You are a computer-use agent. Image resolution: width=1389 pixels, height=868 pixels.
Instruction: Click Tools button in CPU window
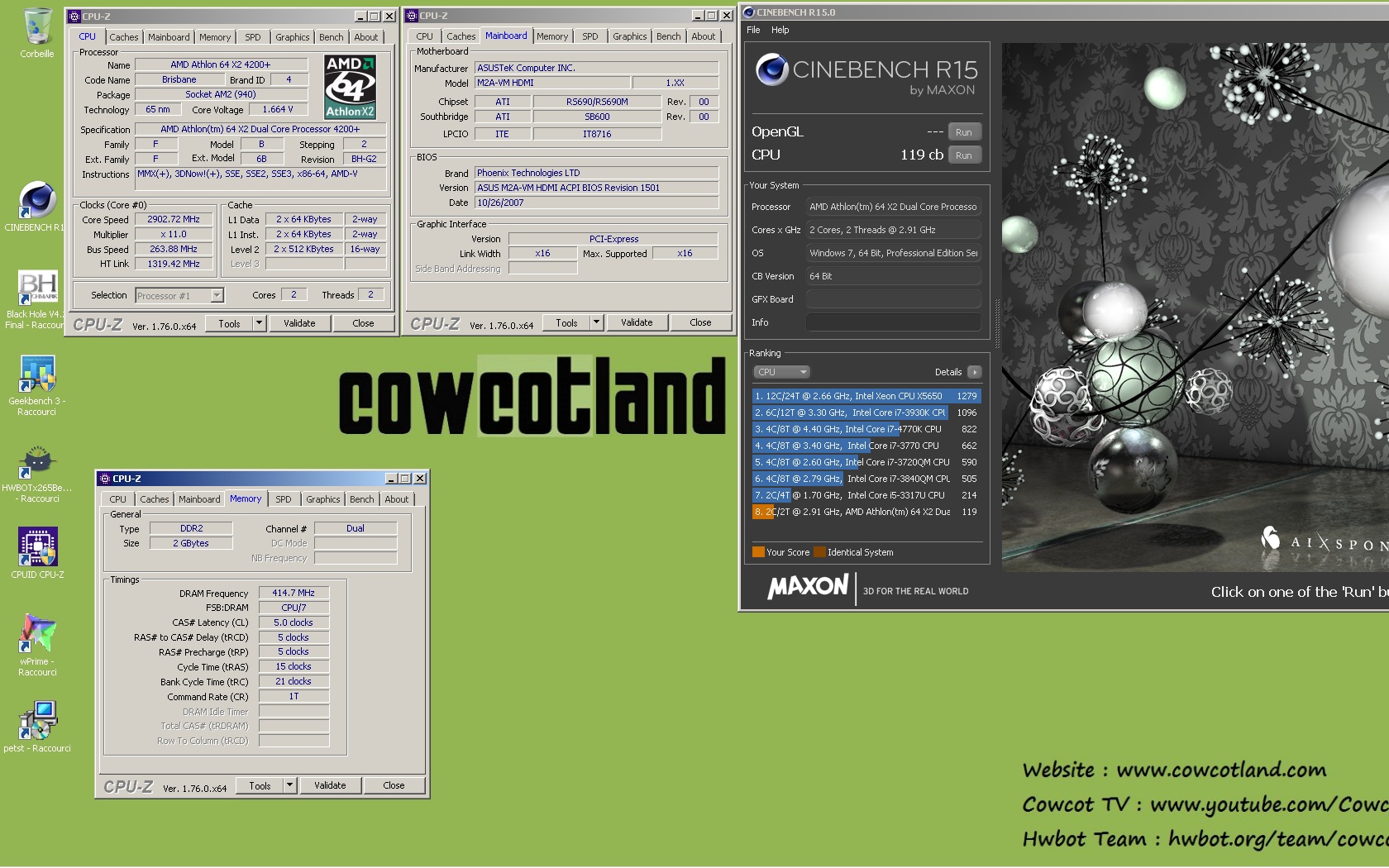(229, 323)
